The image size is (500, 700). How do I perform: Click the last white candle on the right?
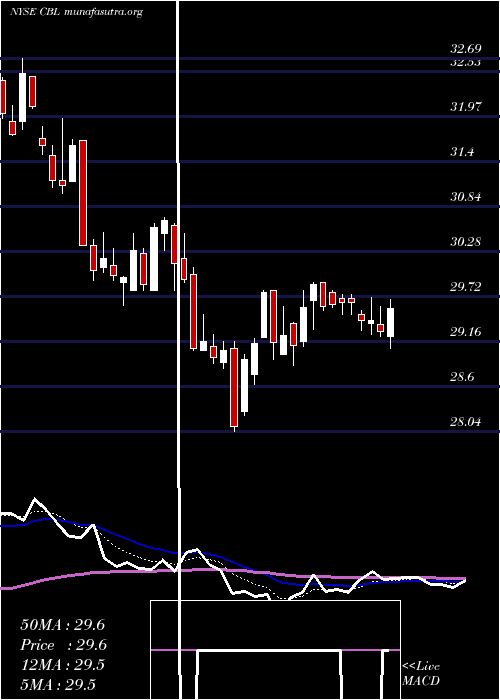click(x=391, y=322)
